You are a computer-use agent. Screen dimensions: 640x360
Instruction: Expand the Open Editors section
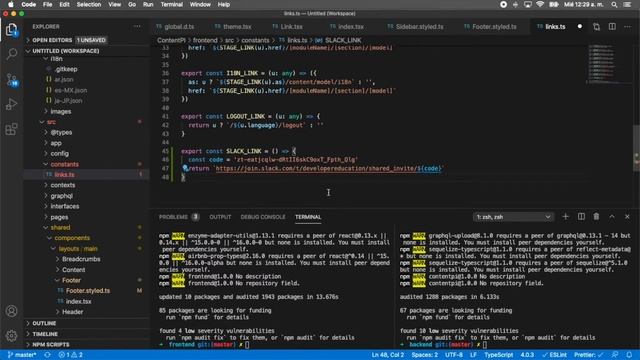coord(87,40)
